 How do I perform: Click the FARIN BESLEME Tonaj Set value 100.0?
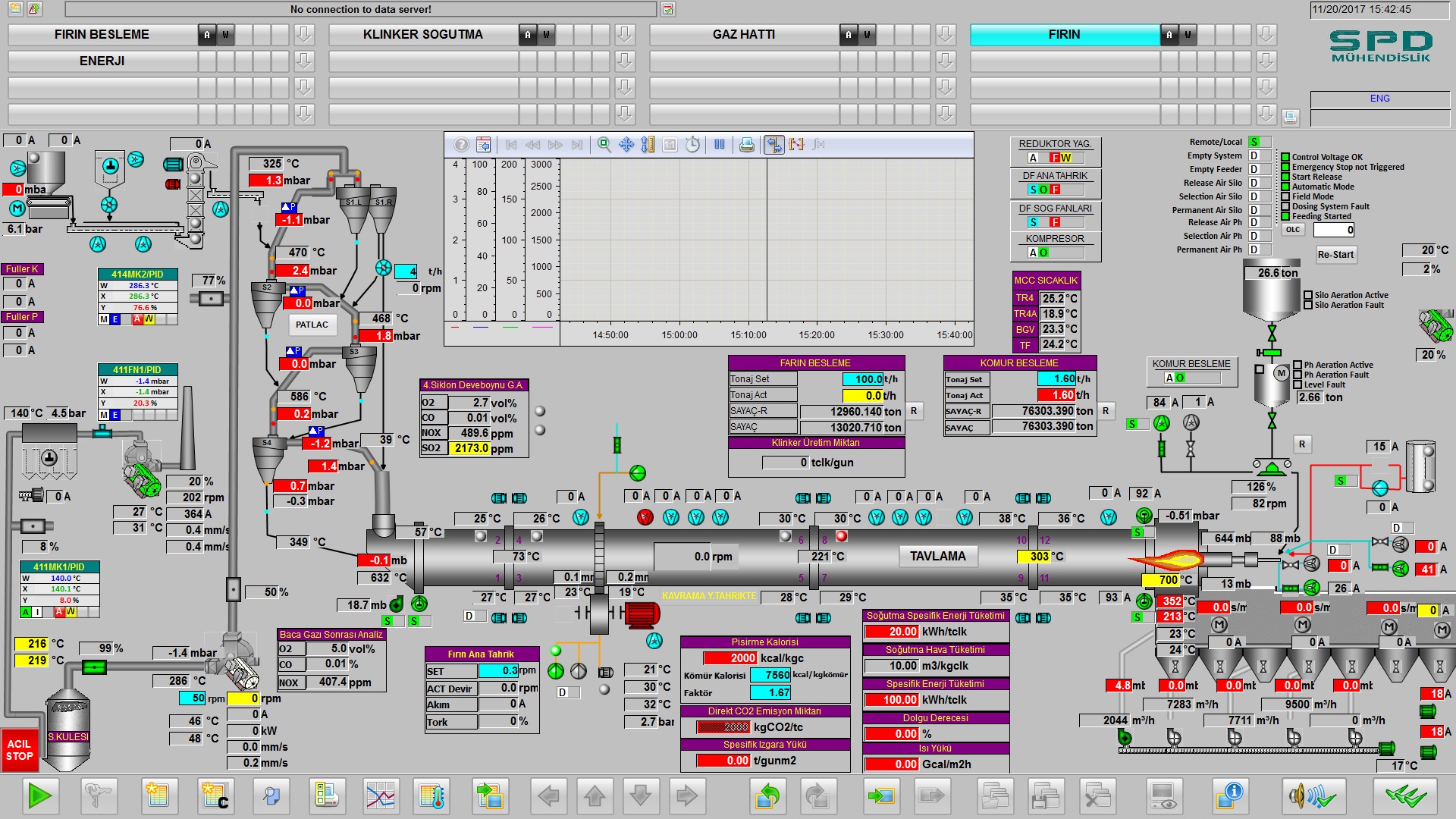pyautogui.click(x=863, y=379)
